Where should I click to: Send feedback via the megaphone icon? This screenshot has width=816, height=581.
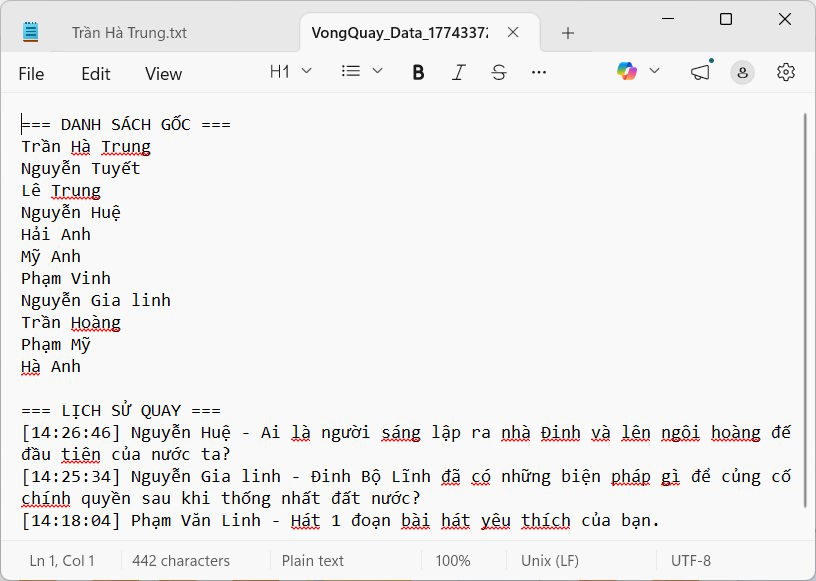[x=700, y=71]
